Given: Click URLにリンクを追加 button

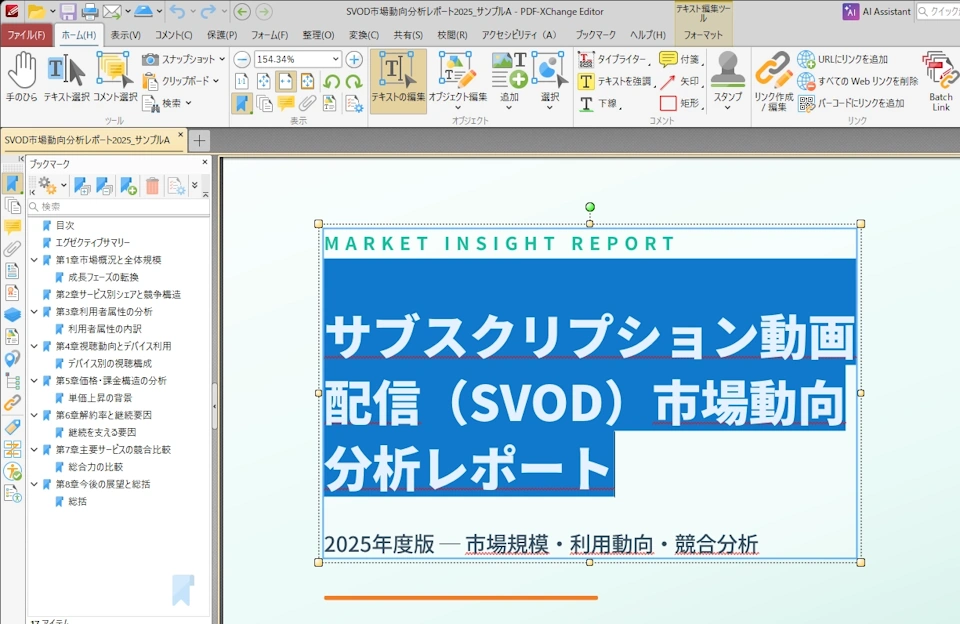Looking at the screenshot, I should pos(843,59).
